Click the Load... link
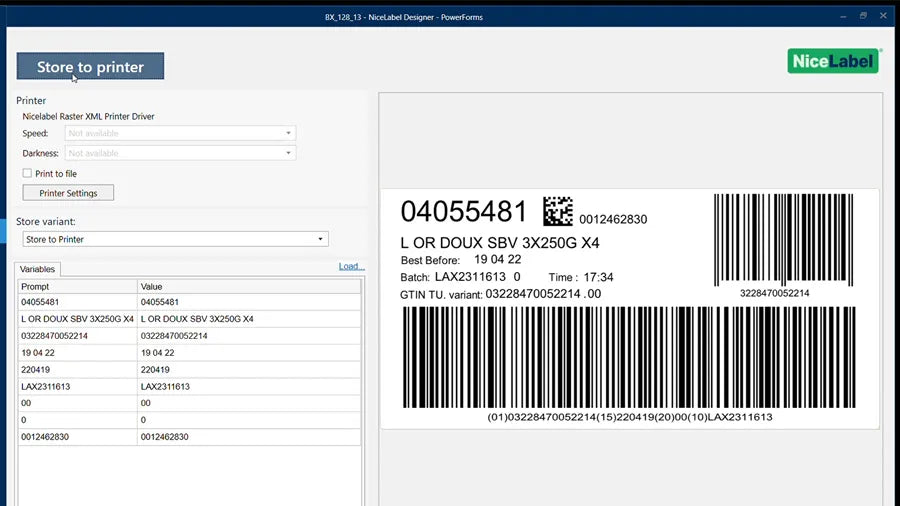900x506 pixels. 351,266
